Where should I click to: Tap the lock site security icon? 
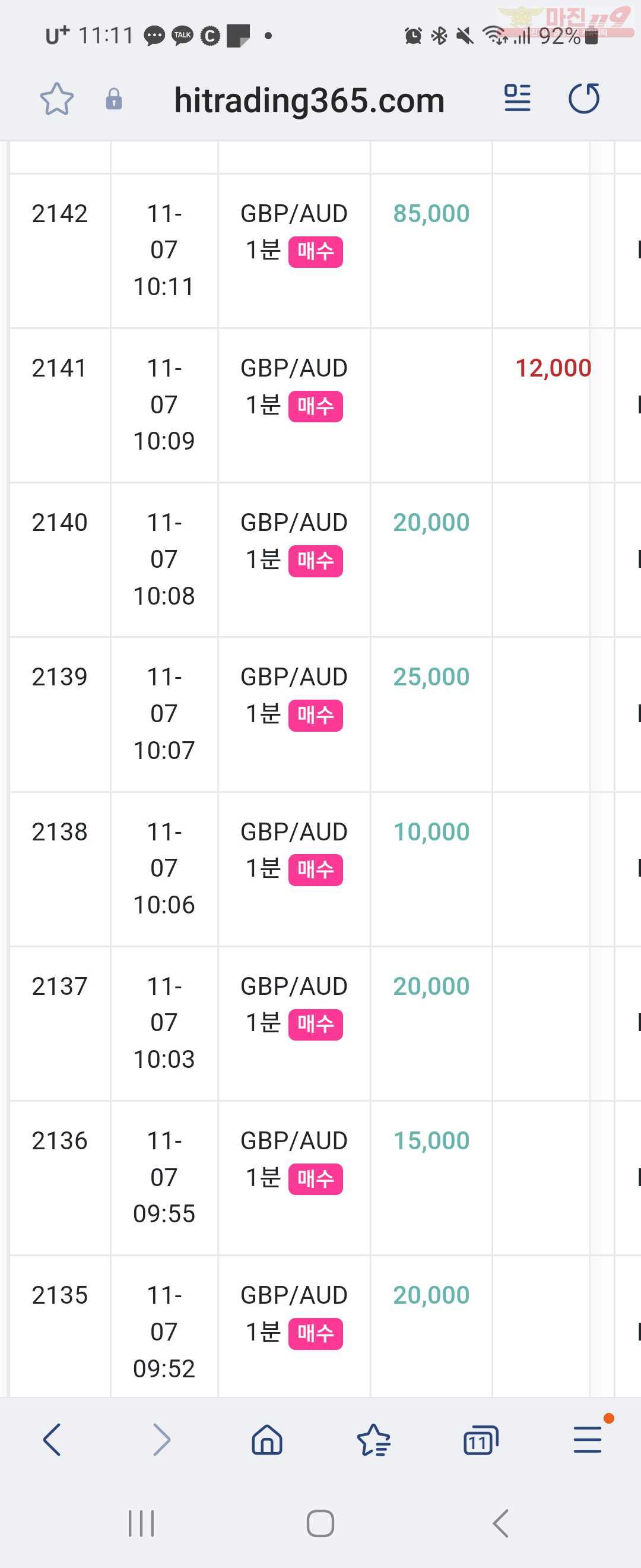pos(114,99)
